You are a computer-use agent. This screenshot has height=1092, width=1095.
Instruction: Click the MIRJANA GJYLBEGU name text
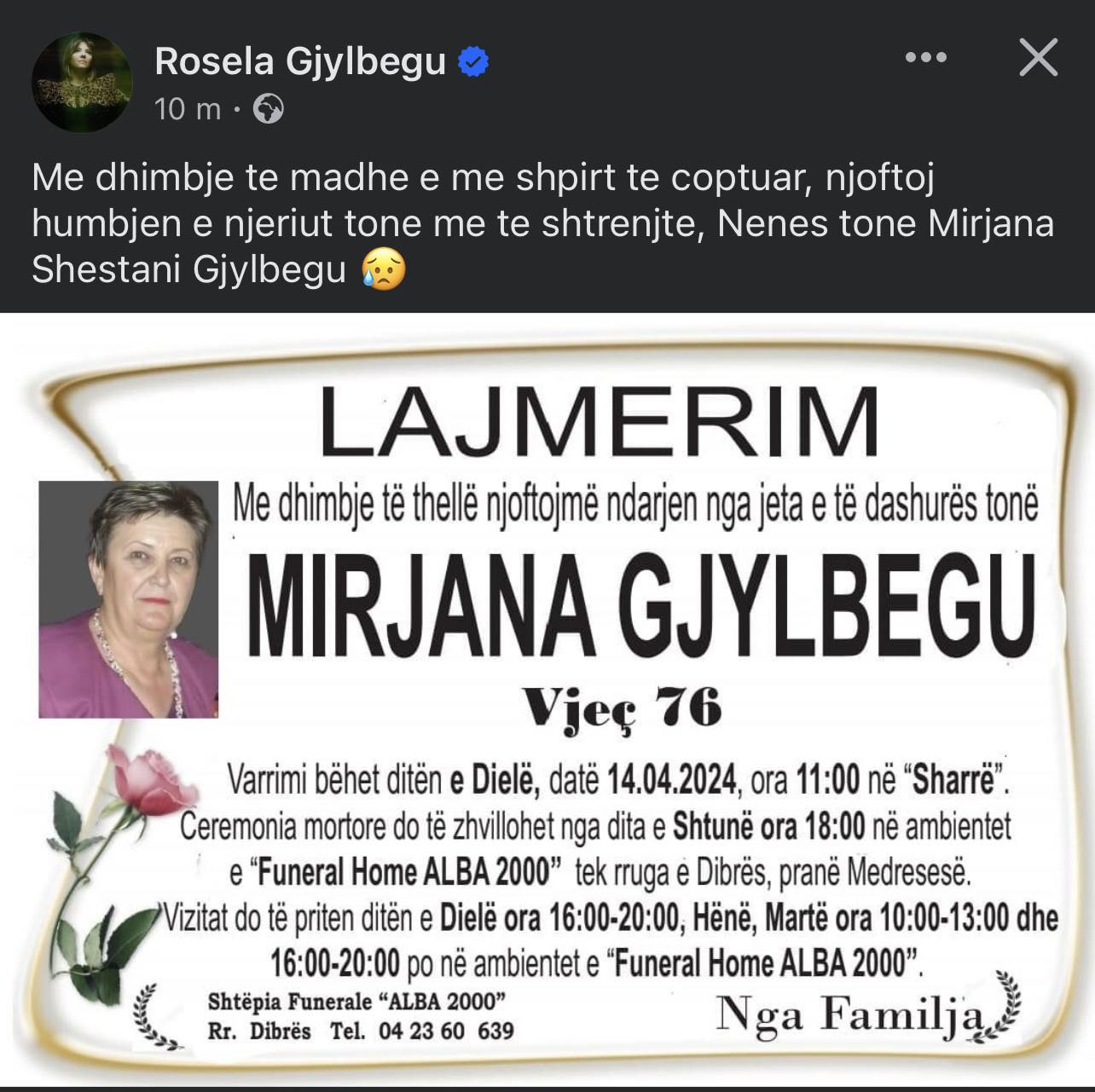(641, 607)
